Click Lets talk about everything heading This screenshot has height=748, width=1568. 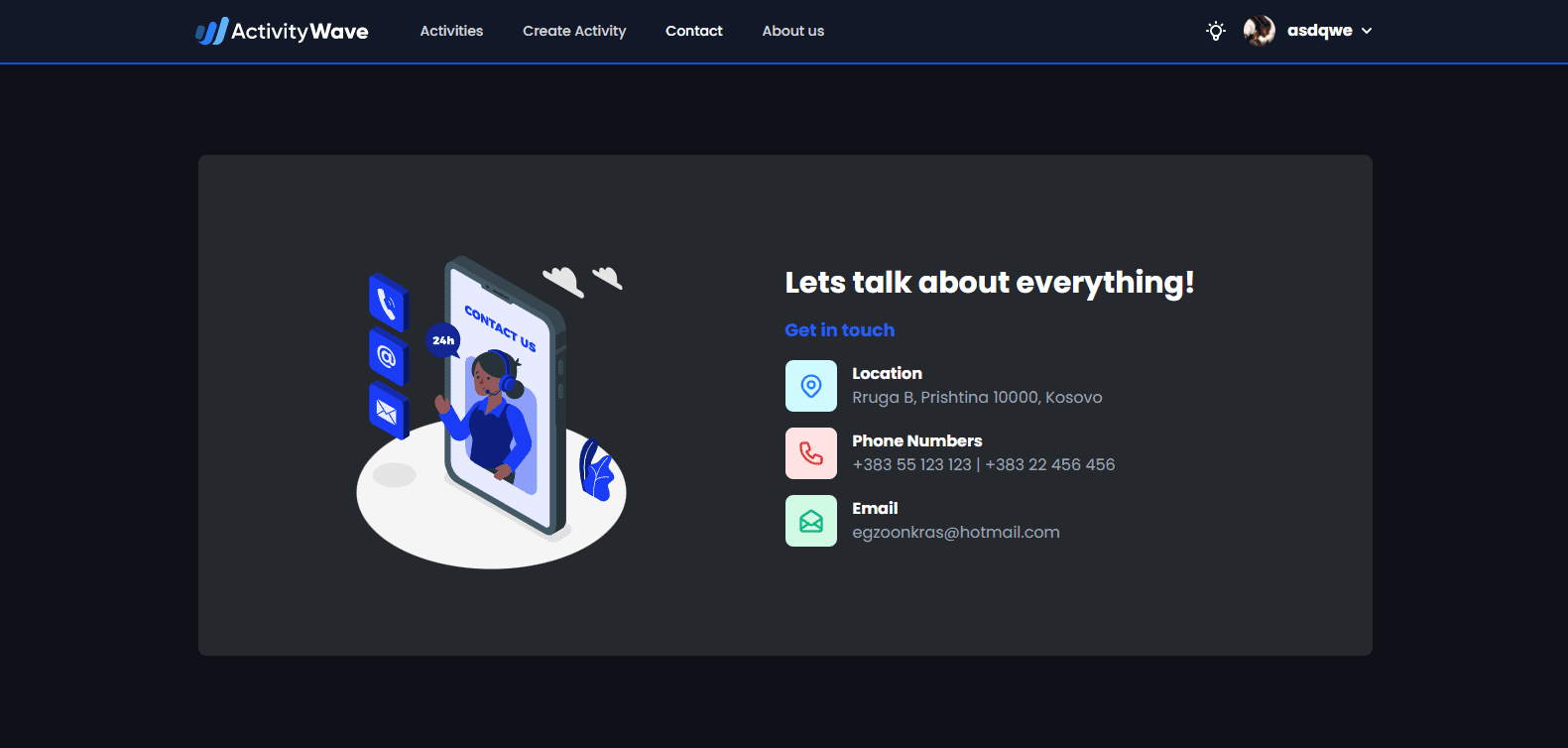[x=990, y=283]
